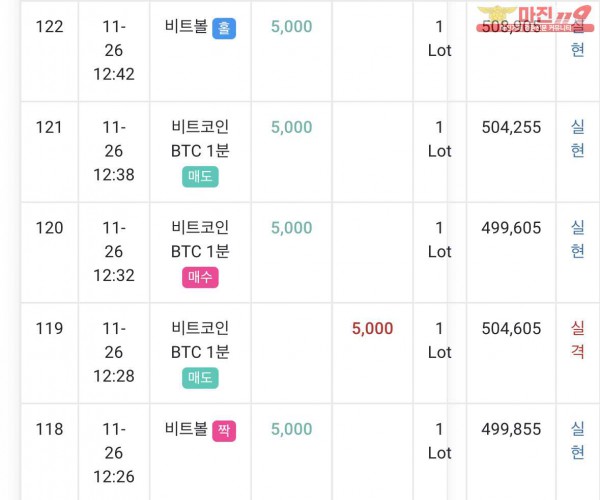Click the balance 499,605 in row 120
This screenshot has height=500, width=600.
[511, 228]
